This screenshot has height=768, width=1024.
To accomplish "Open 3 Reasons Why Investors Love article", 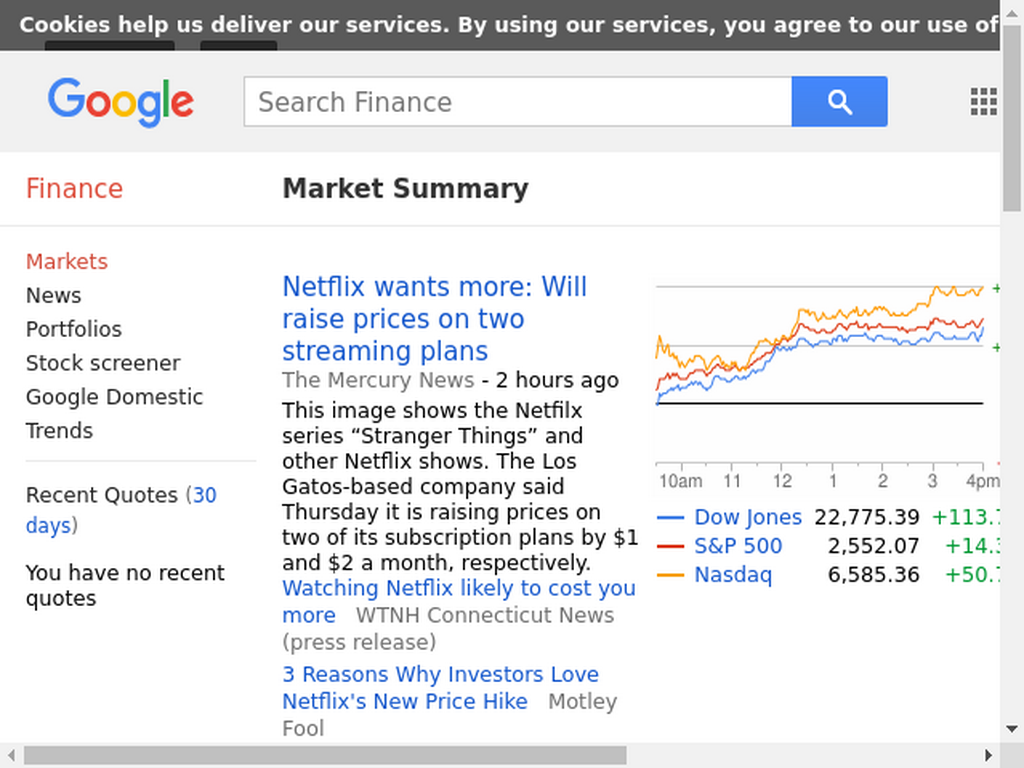I will point(441,688).
